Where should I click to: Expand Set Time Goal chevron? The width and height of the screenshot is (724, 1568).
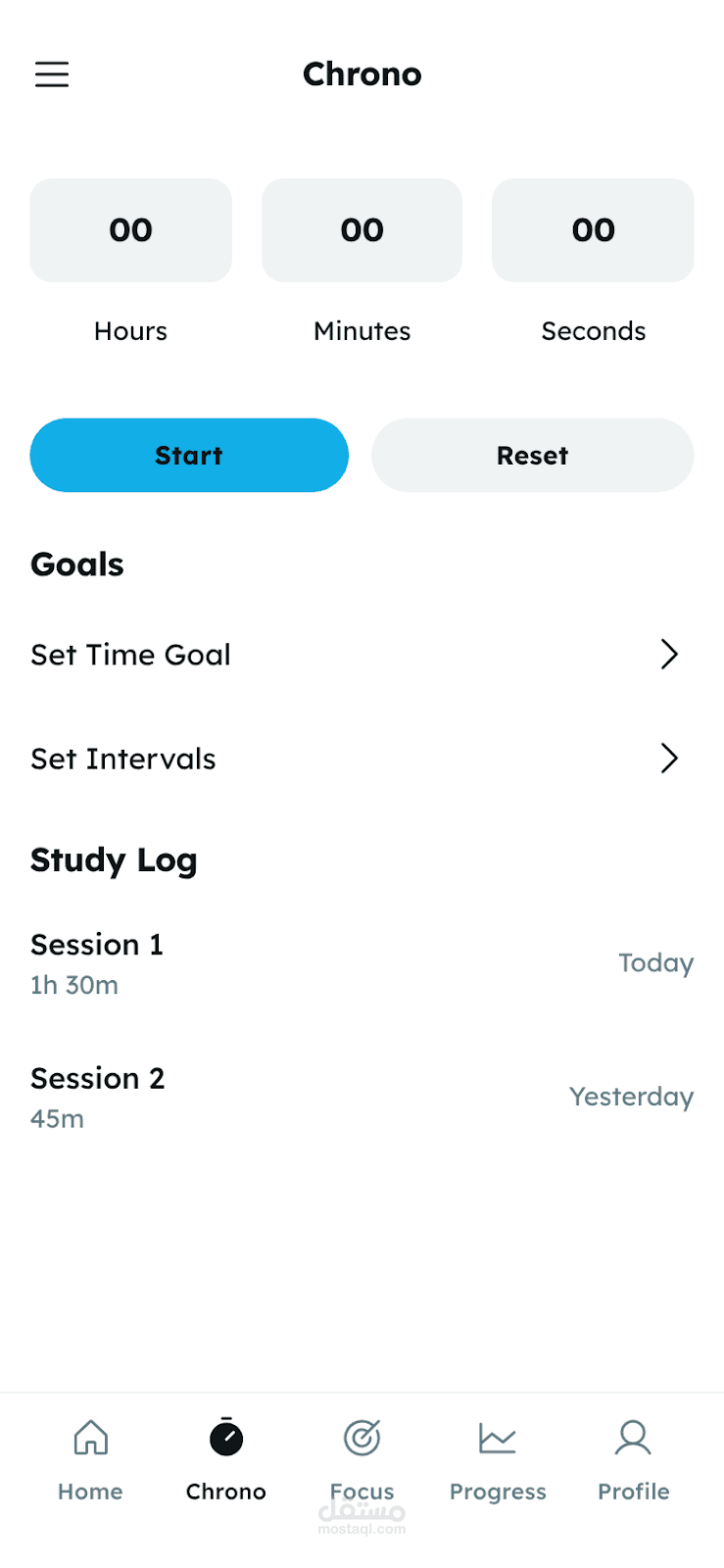(x=669, y=654)
